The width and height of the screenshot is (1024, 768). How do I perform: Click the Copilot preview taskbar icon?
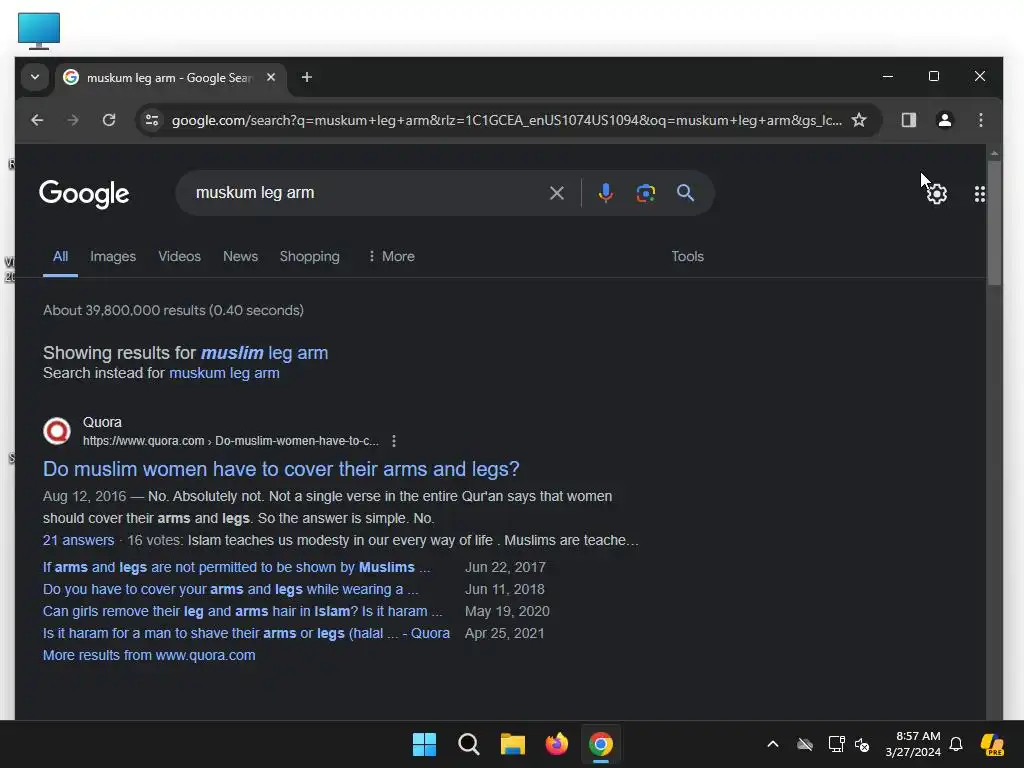[992, 744]
